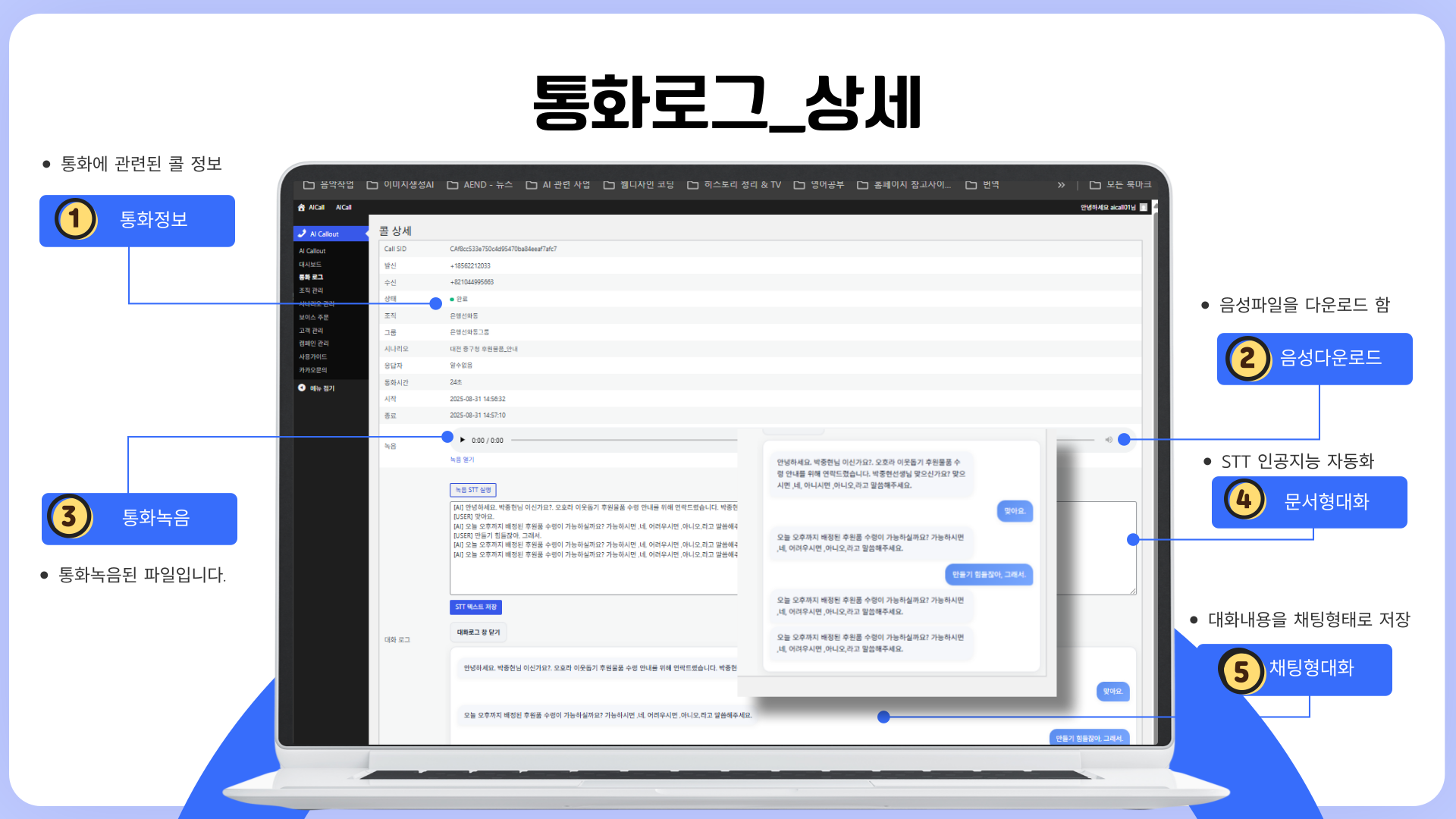Click the 녹음 열기 link

click(x=462, y=460)
